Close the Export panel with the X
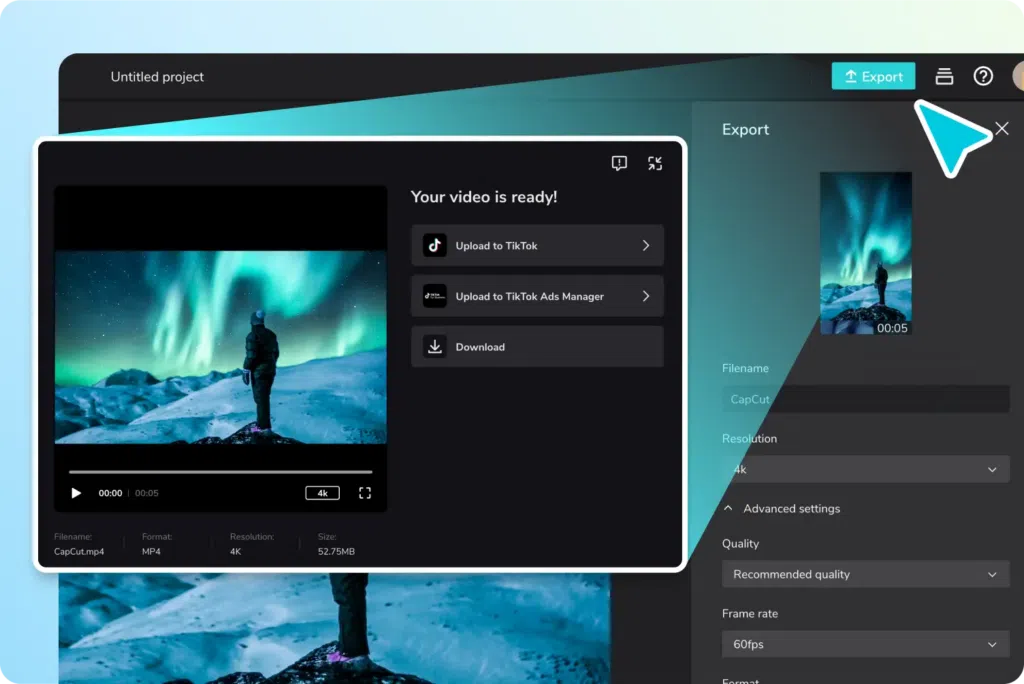The height and width of the screenshot is (684, 1024). pyautogui.click(x=1002, y=128)
